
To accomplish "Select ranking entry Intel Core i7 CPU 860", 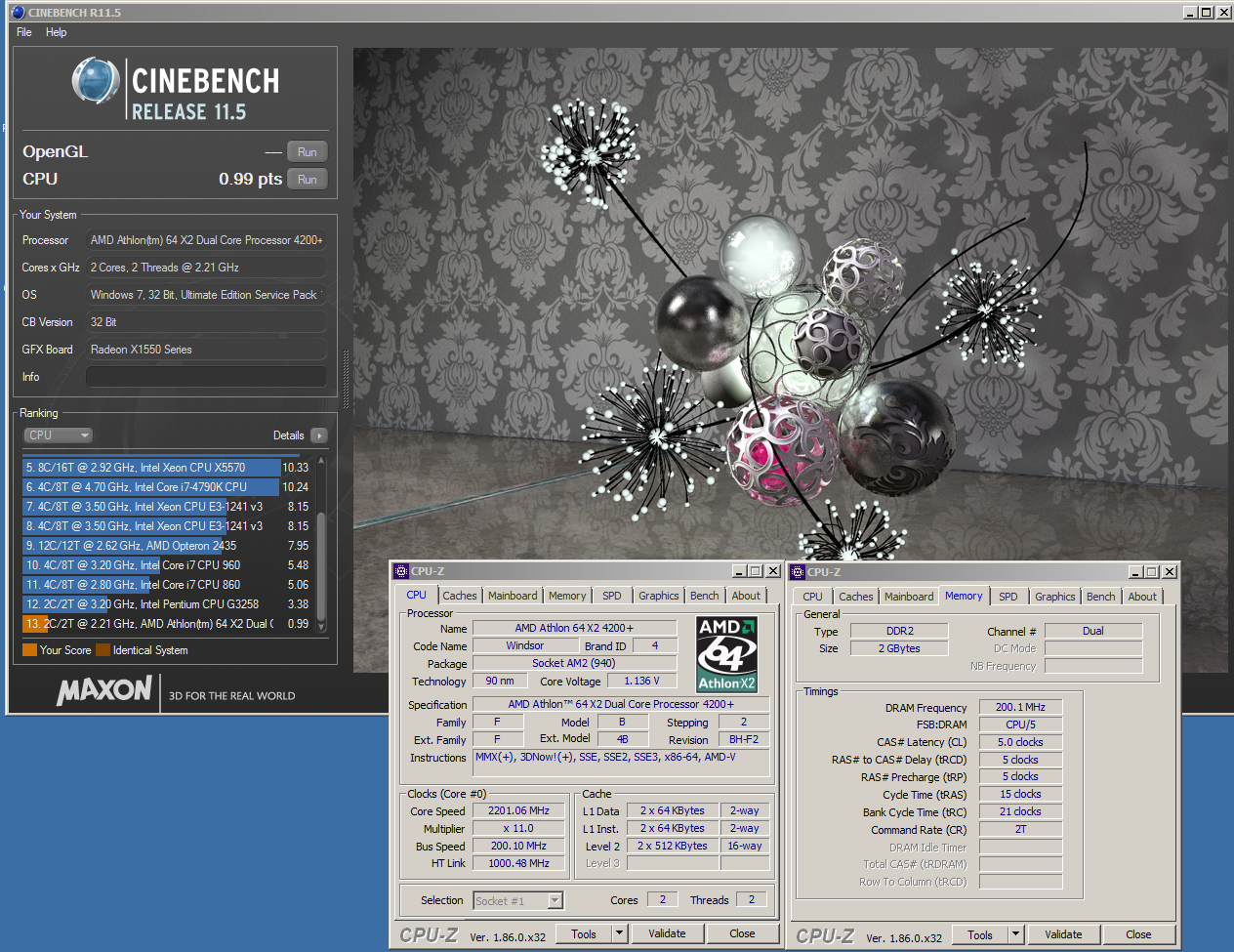I will click(166, 585).
